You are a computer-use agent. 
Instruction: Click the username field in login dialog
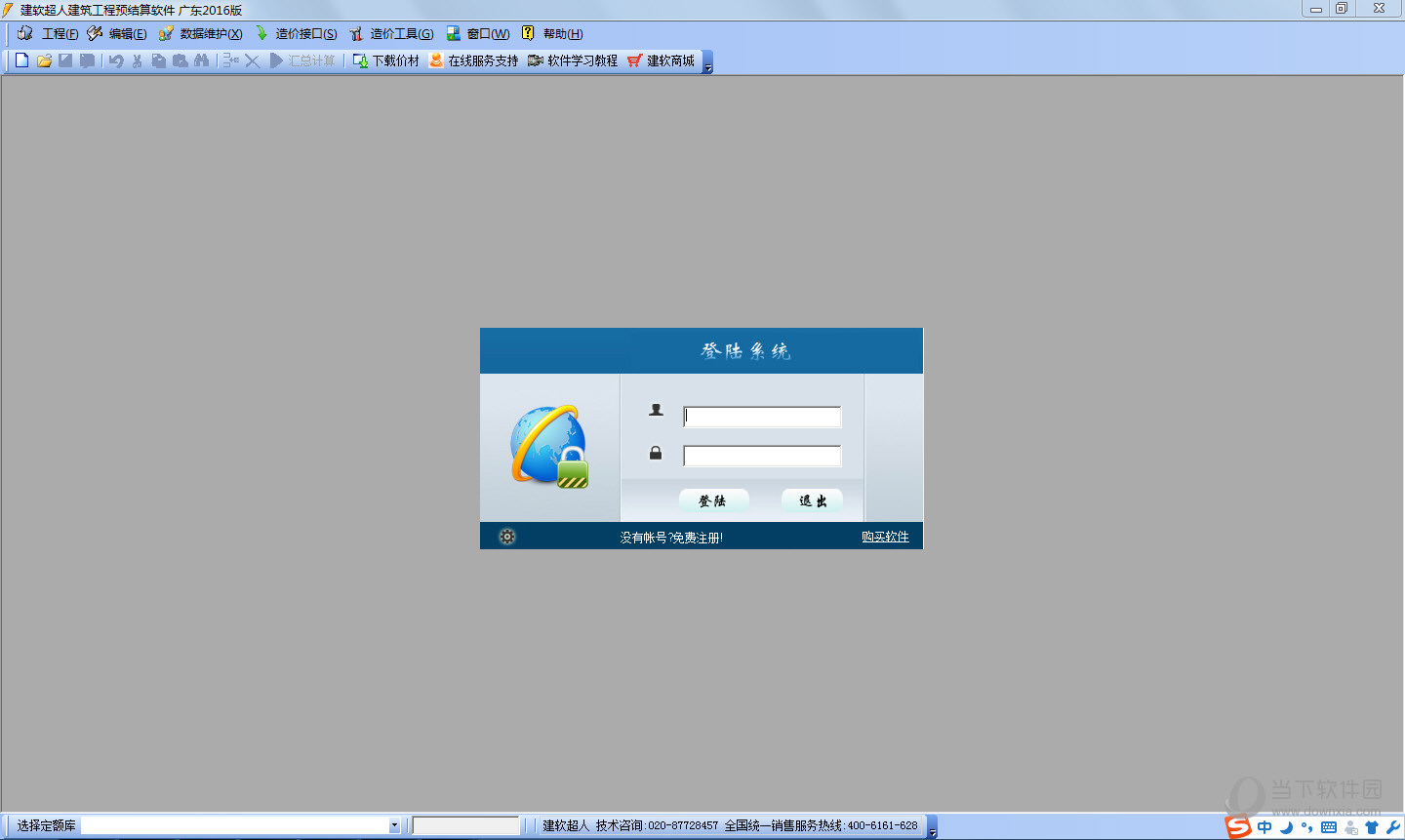pyautogui.click(x=762, y=417)
